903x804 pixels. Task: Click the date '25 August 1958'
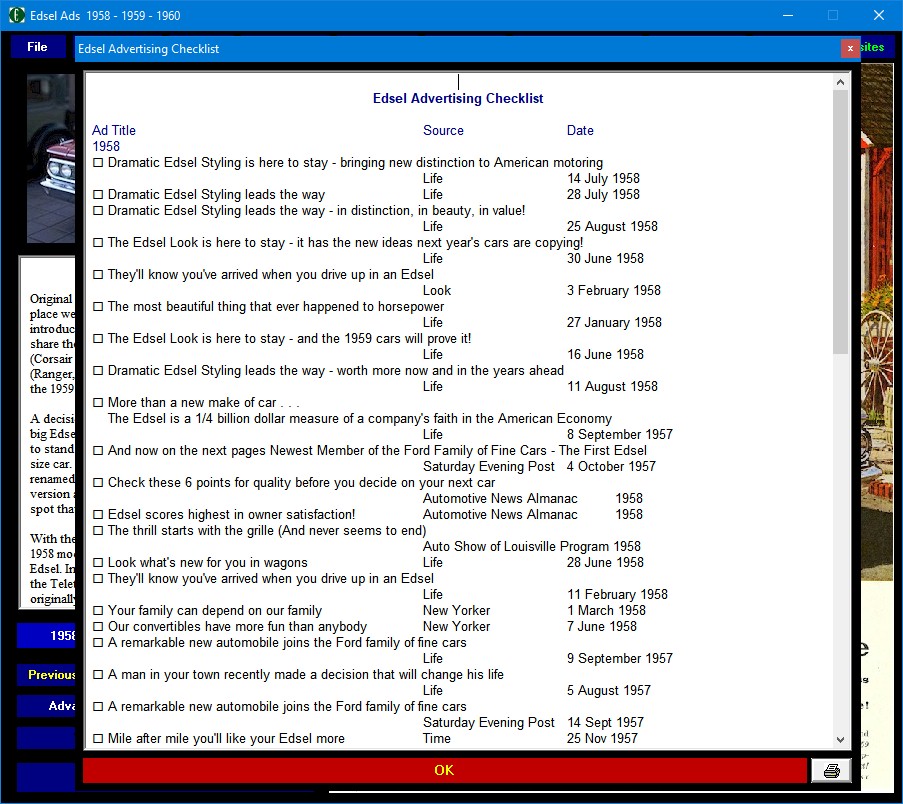[x=612, y=227]
